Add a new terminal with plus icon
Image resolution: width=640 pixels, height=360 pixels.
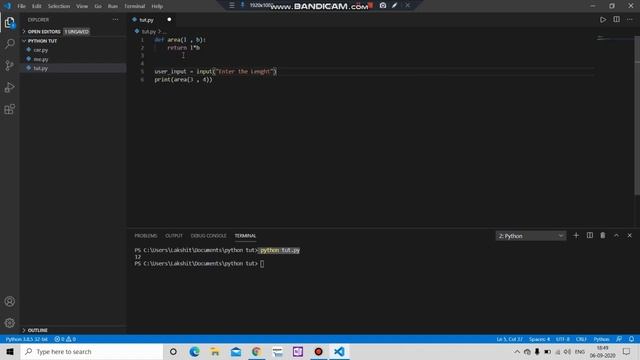pyautogui.click(x=576, y=236)
